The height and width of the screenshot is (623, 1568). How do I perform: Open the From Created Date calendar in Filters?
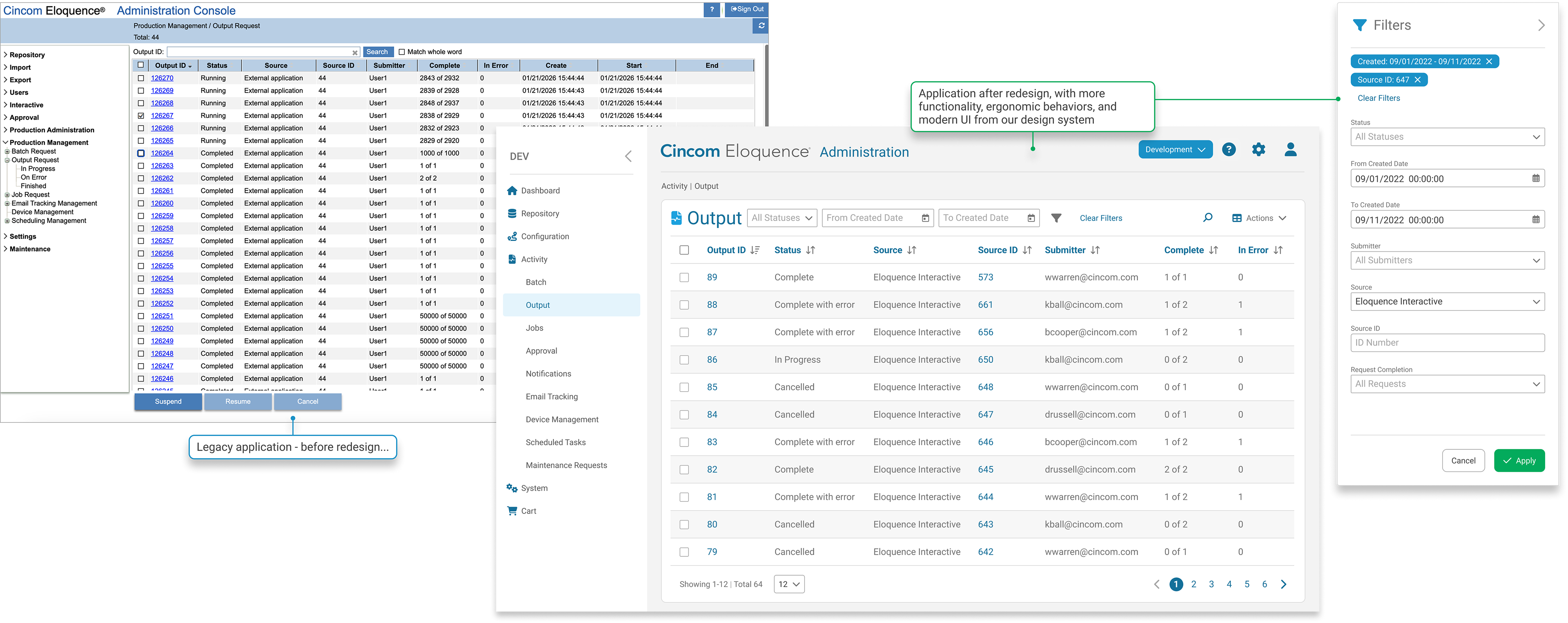click(x=1535, y=179)
